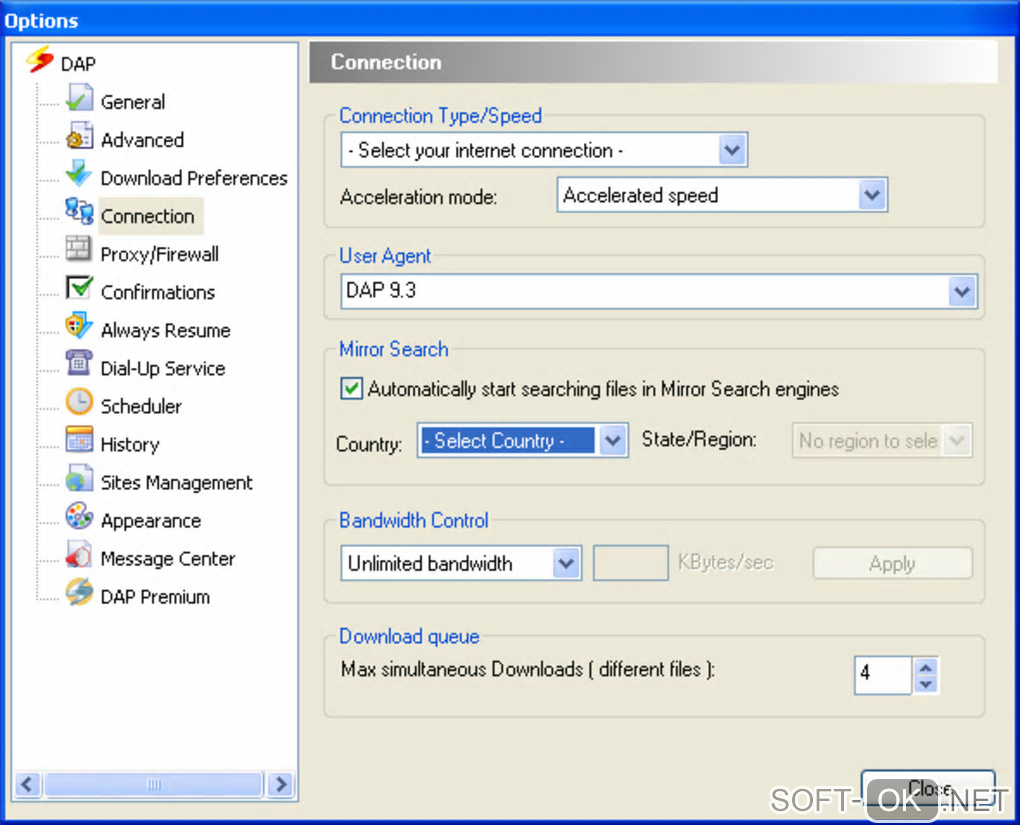
Task: Open the Confirmations options page
Action: coord(157,293)
